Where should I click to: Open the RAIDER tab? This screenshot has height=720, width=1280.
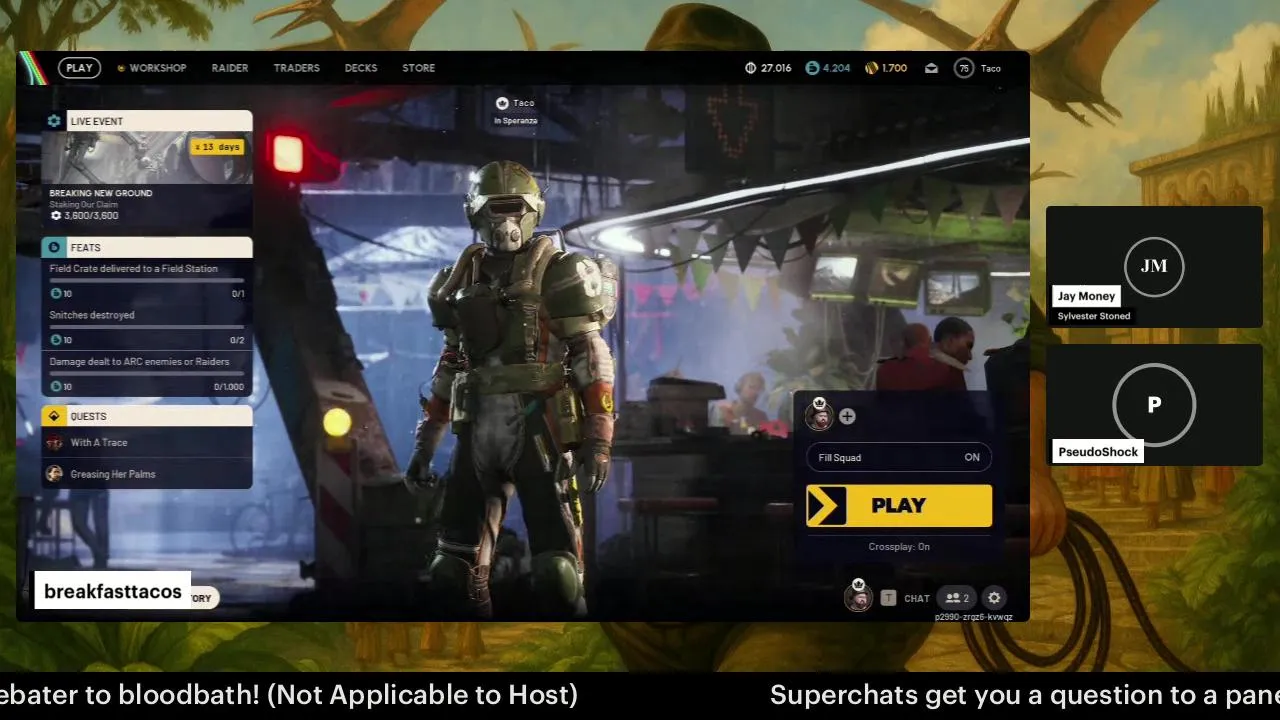pos(230,68)
